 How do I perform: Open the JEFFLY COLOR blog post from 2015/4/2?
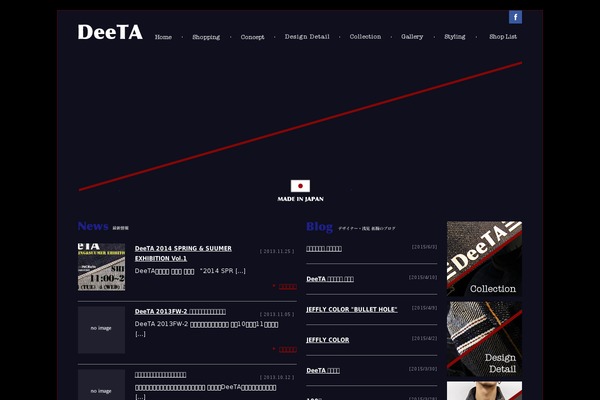point(328,340)
